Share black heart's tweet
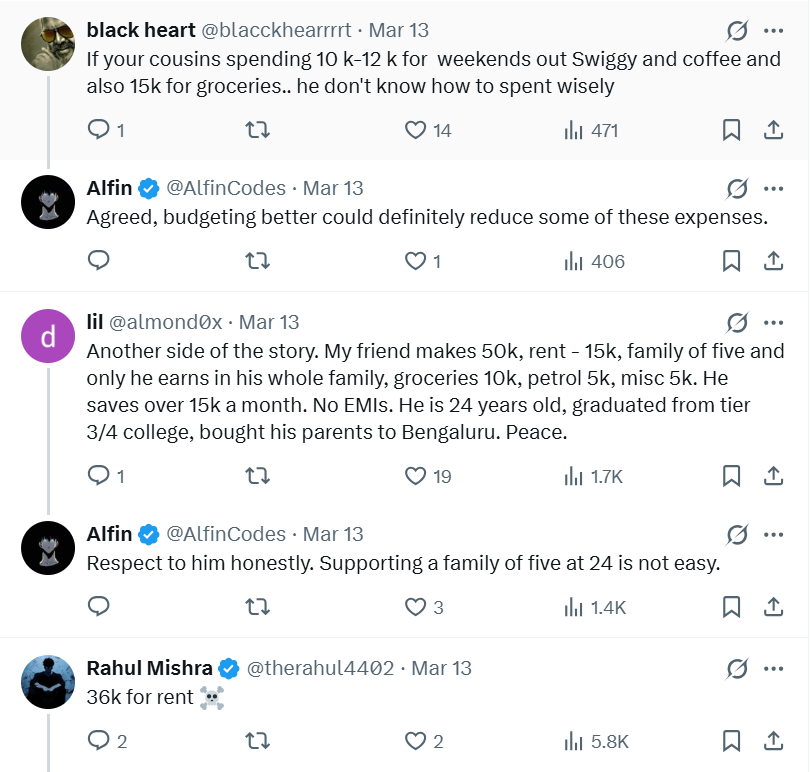This screenshot has height=772, width=810. tap(773, 130)
